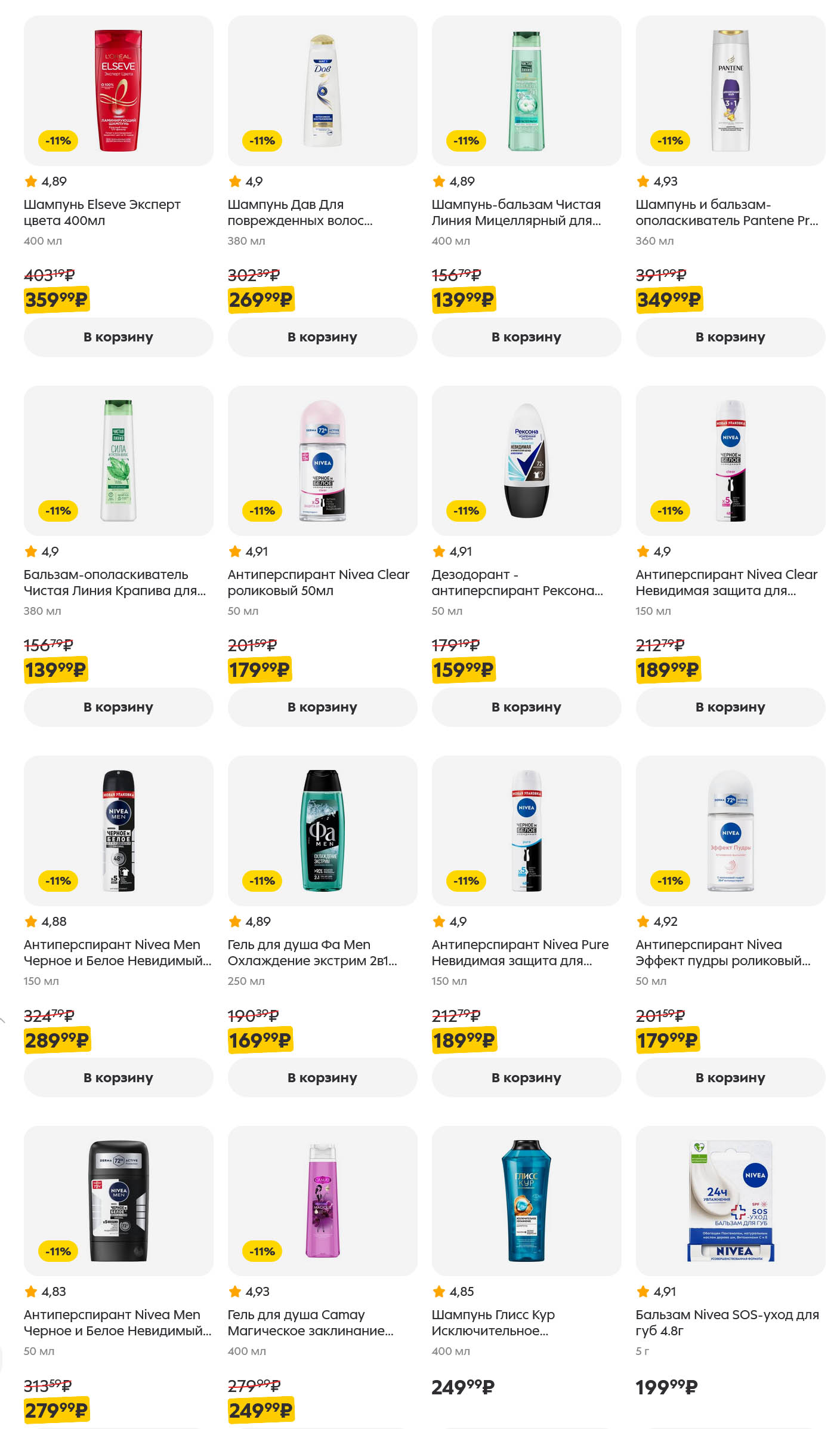Open Фа Men shower gel image
Image resolution: width=840 pixels, height=1429 pixels.
322,831
